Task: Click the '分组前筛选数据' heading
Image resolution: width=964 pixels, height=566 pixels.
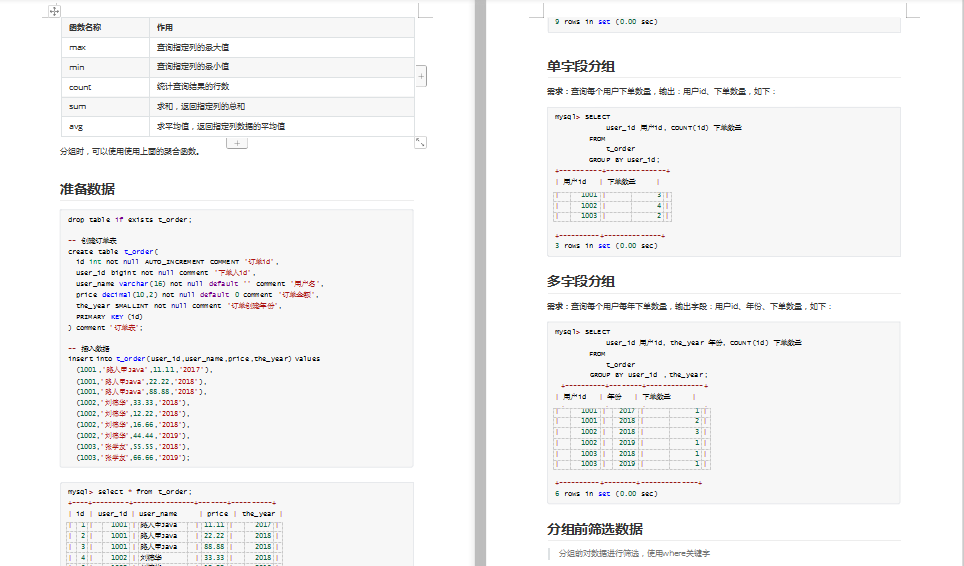Action: pos(595,529)
